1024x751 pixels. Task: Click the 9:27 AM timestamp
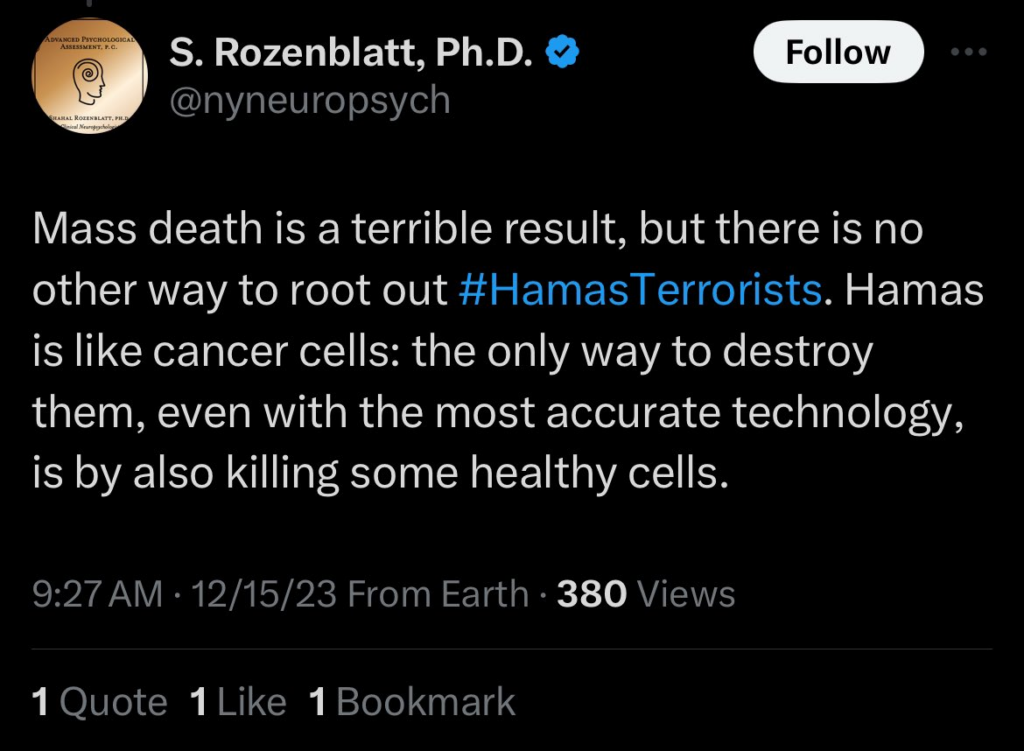pos(92,593)
